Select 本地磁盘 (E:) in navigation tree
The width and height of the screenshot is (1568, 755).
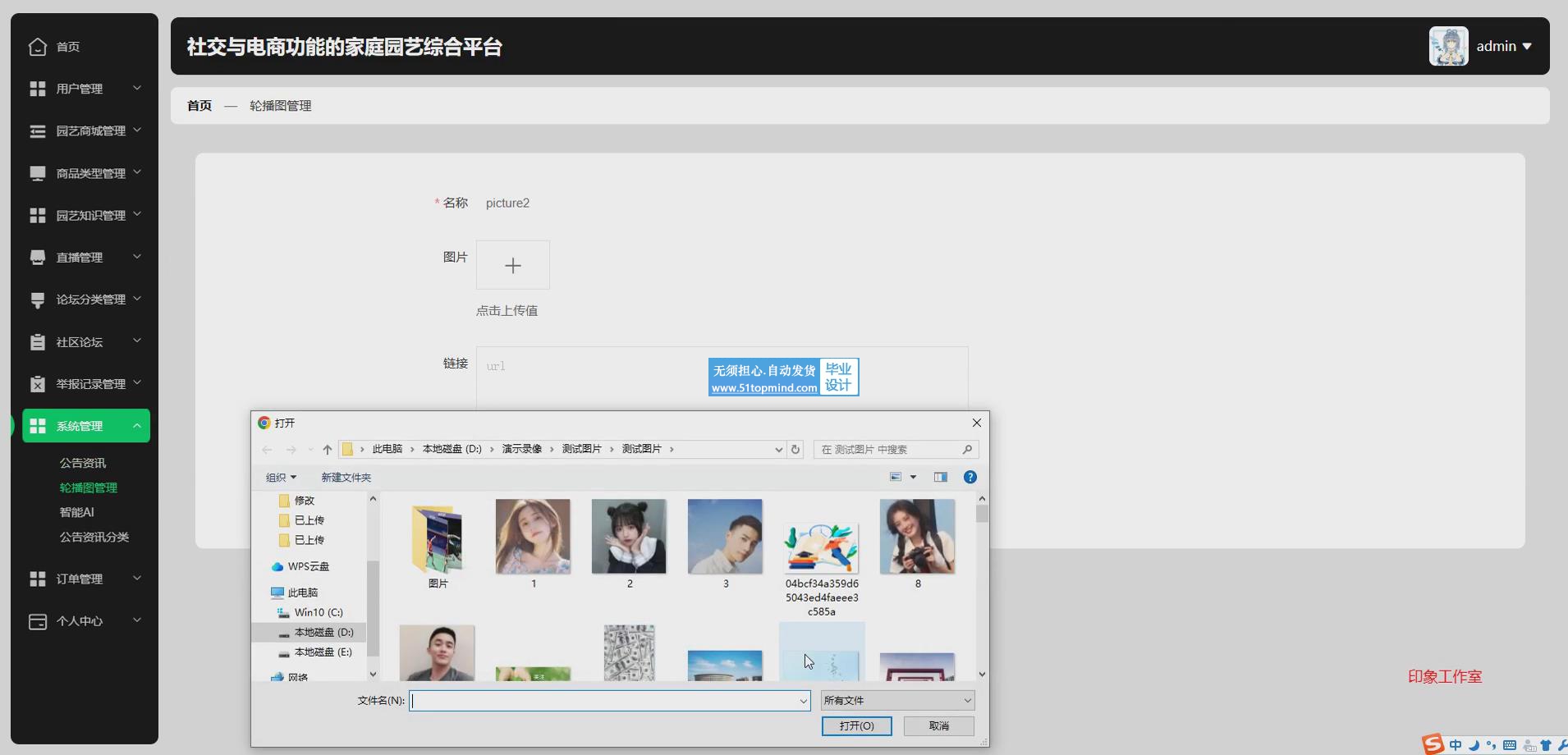323,652
